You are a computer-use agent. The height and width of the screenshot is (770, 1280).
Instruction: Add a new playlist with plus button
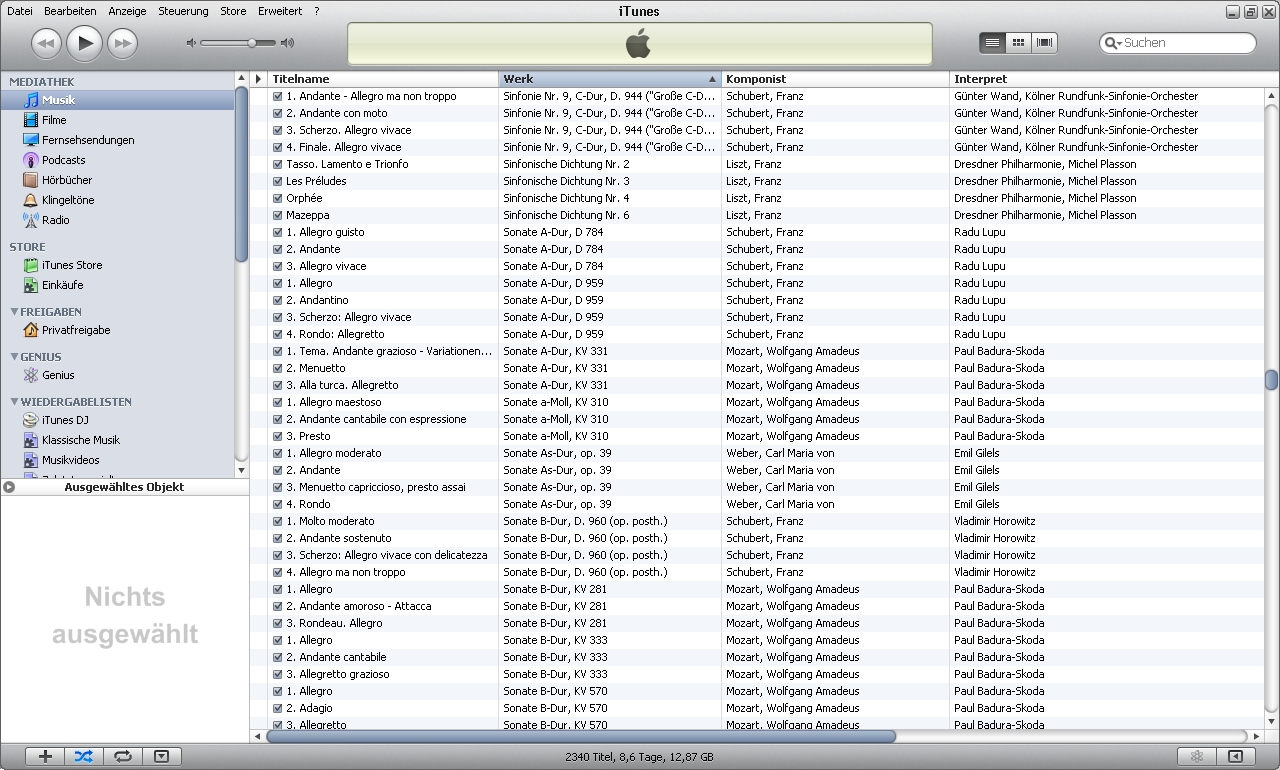[x=45, y=757]
